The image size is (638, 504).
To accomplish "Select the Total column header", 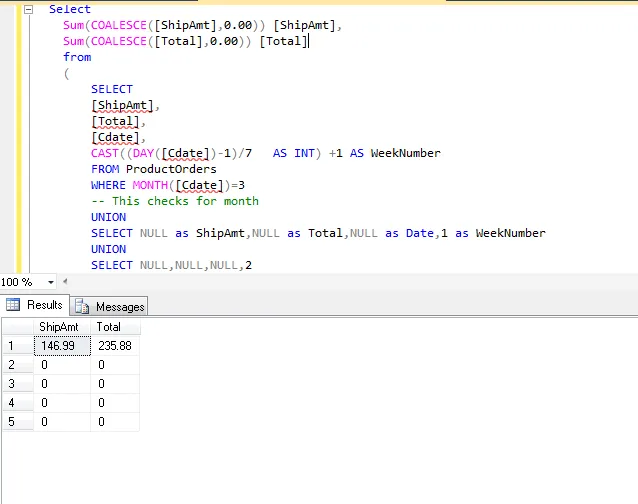I will [x=115, y=327].
